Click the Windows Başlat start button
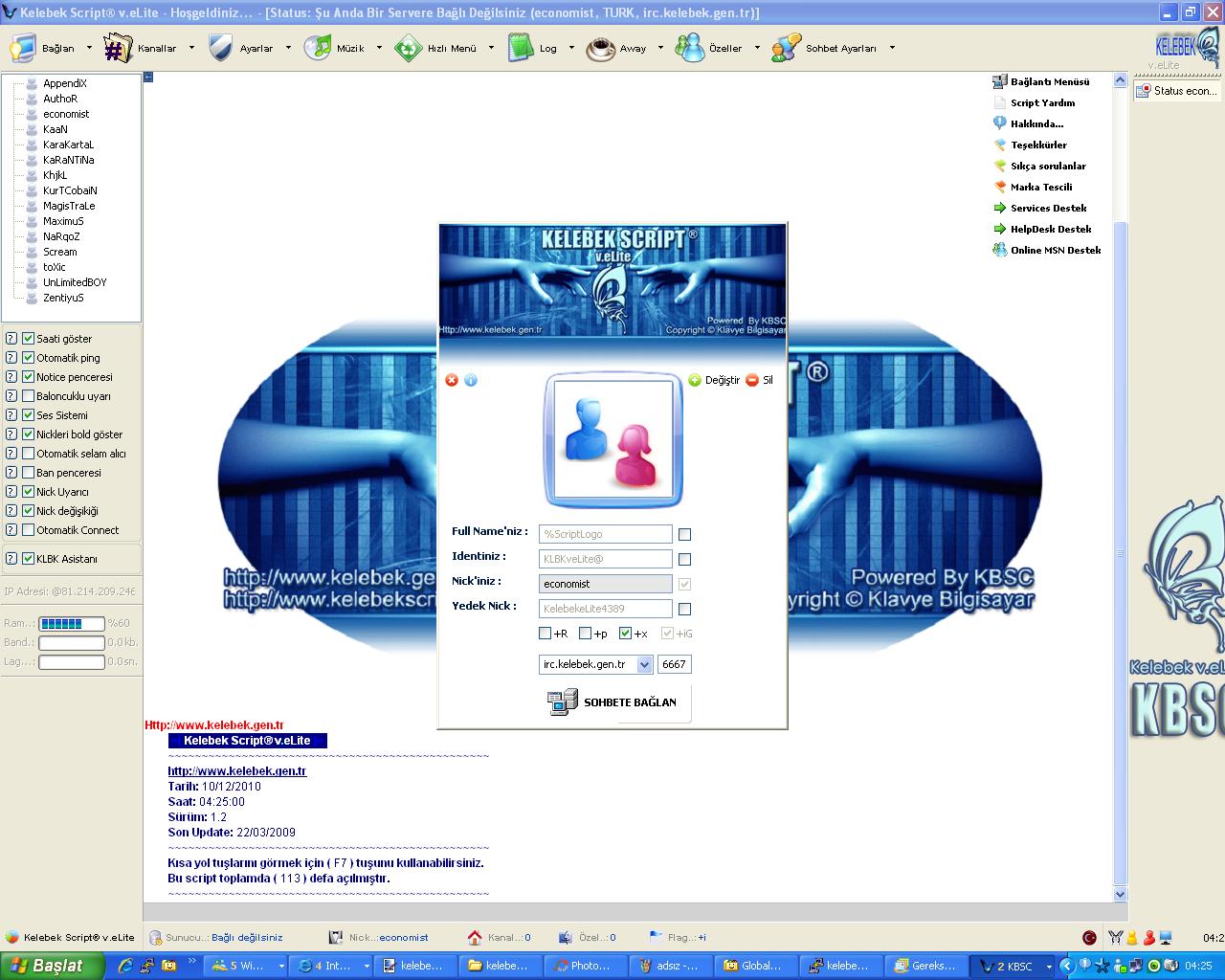Viewport: 1225px width, 980px height. (x=52, y=966)
